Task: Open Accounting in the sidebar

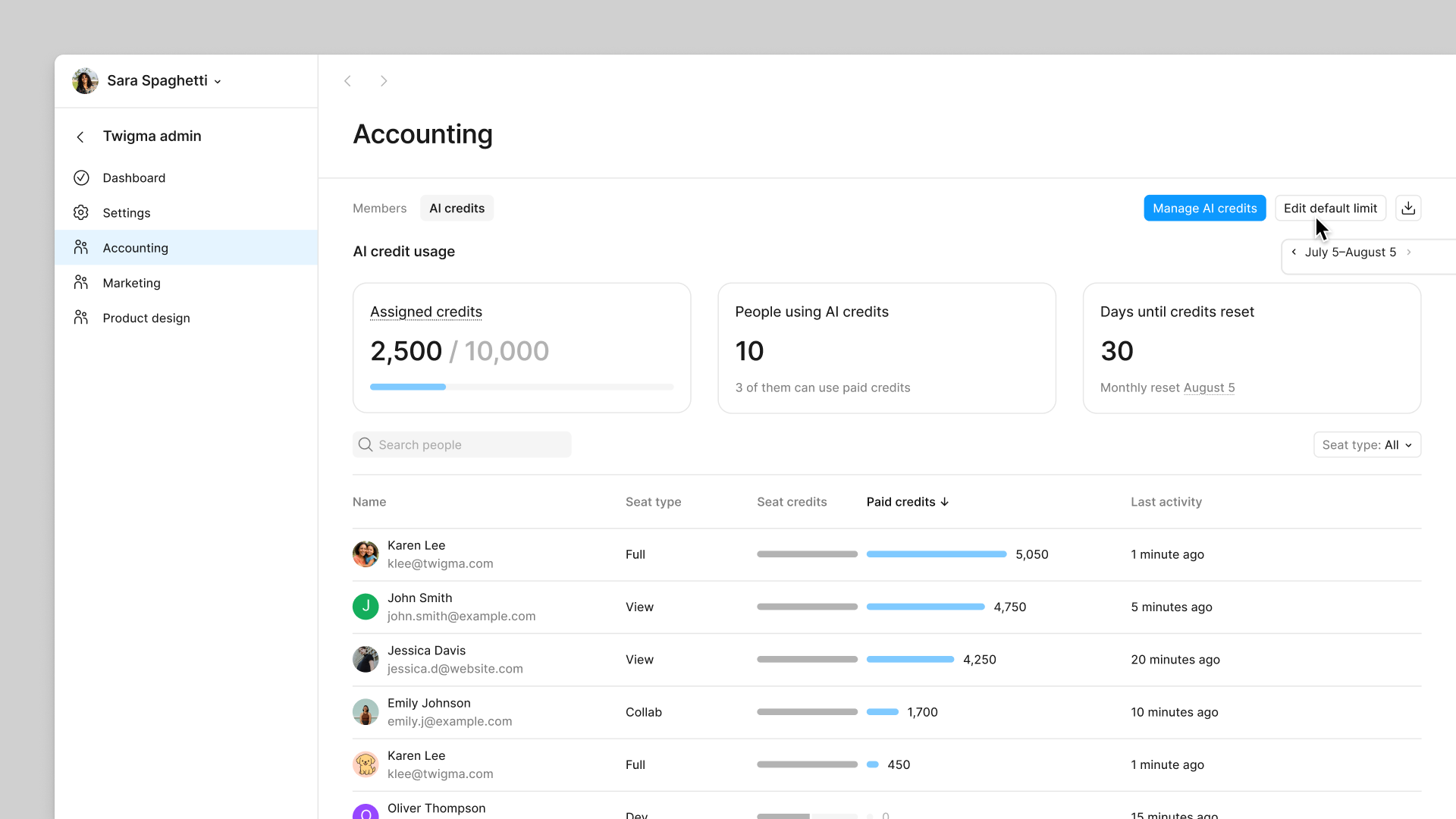Action: pos(186,247)
